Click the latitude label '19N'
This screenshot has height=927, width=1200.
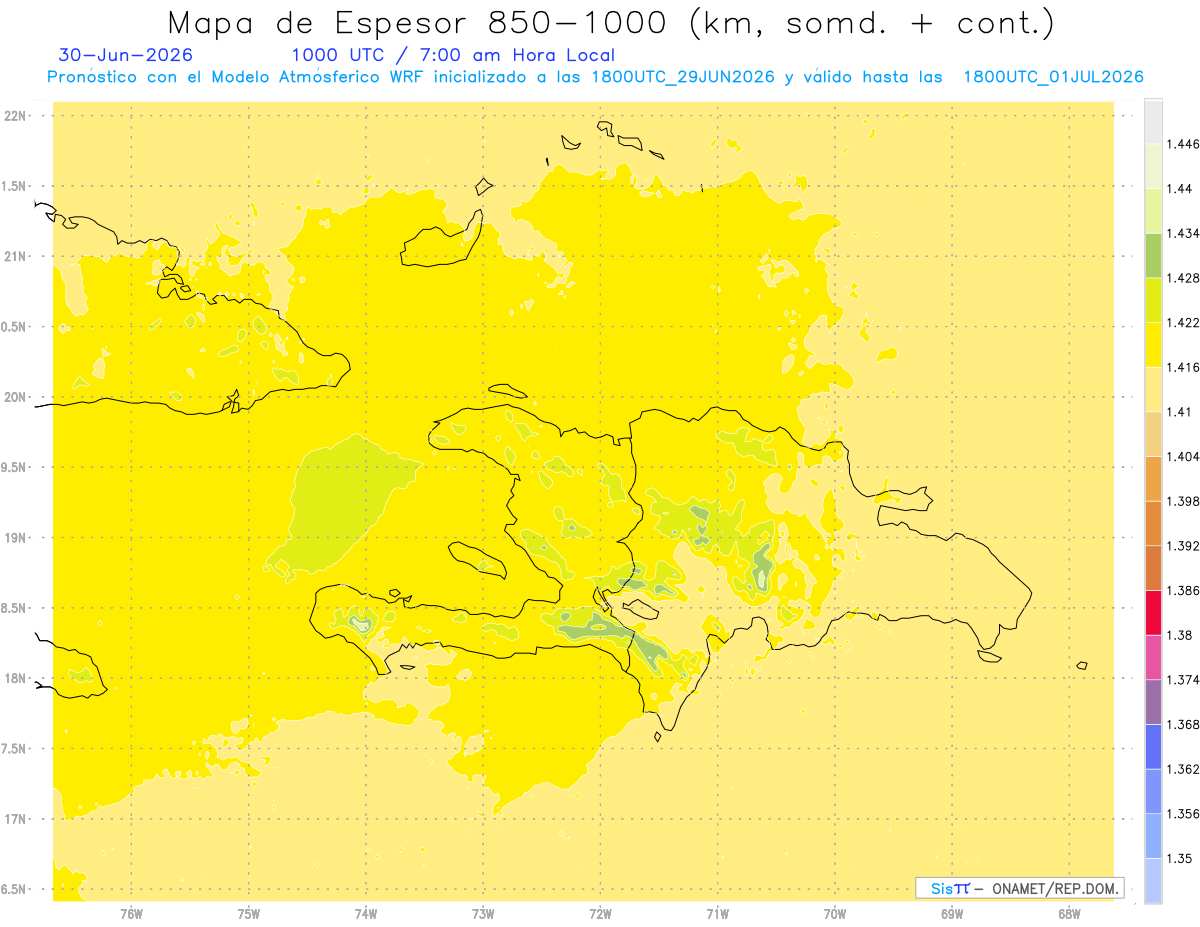click(x=17, y=537)
